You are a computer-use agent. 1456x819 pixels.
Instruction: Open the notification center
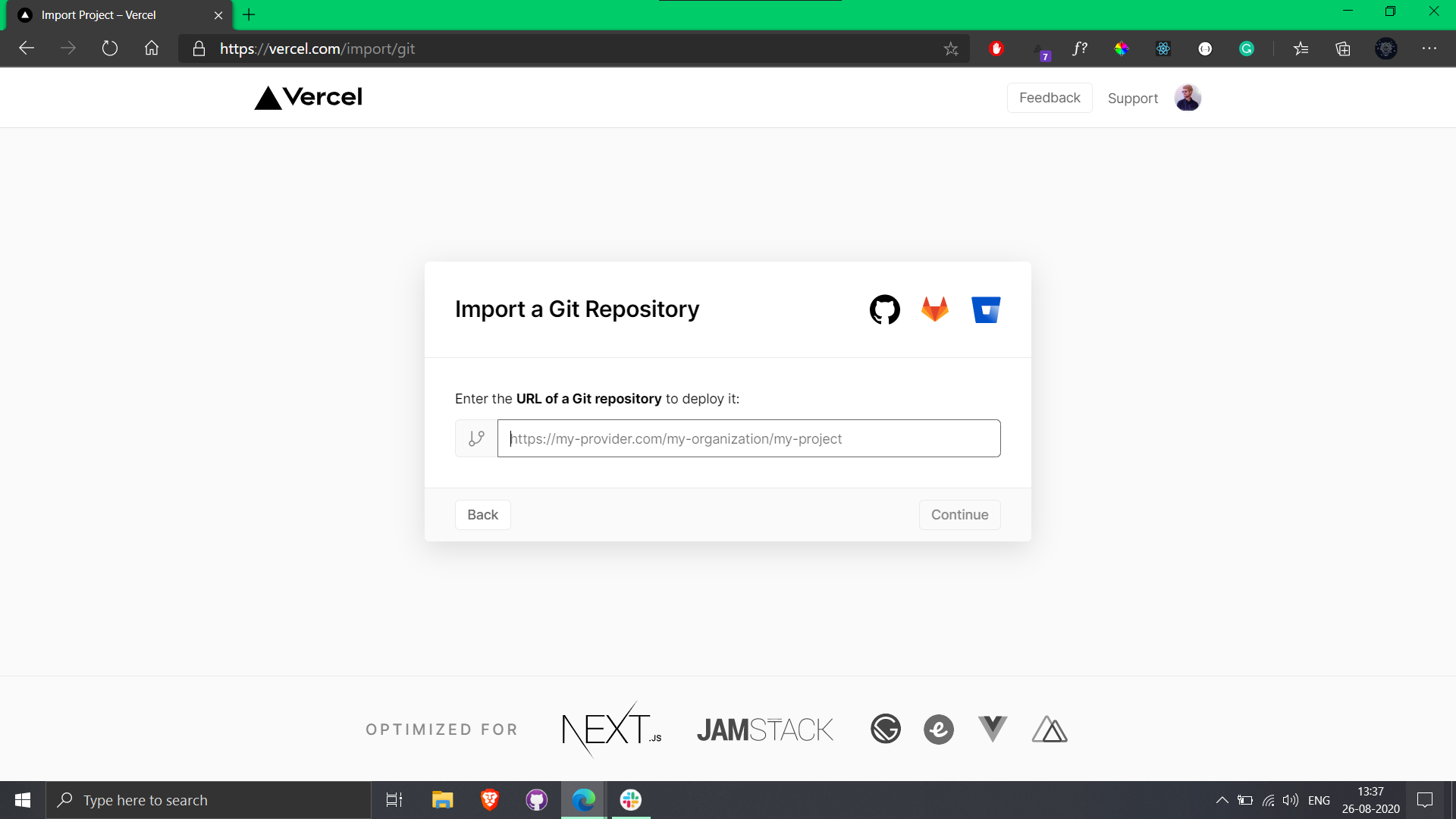click(1425, 800)
